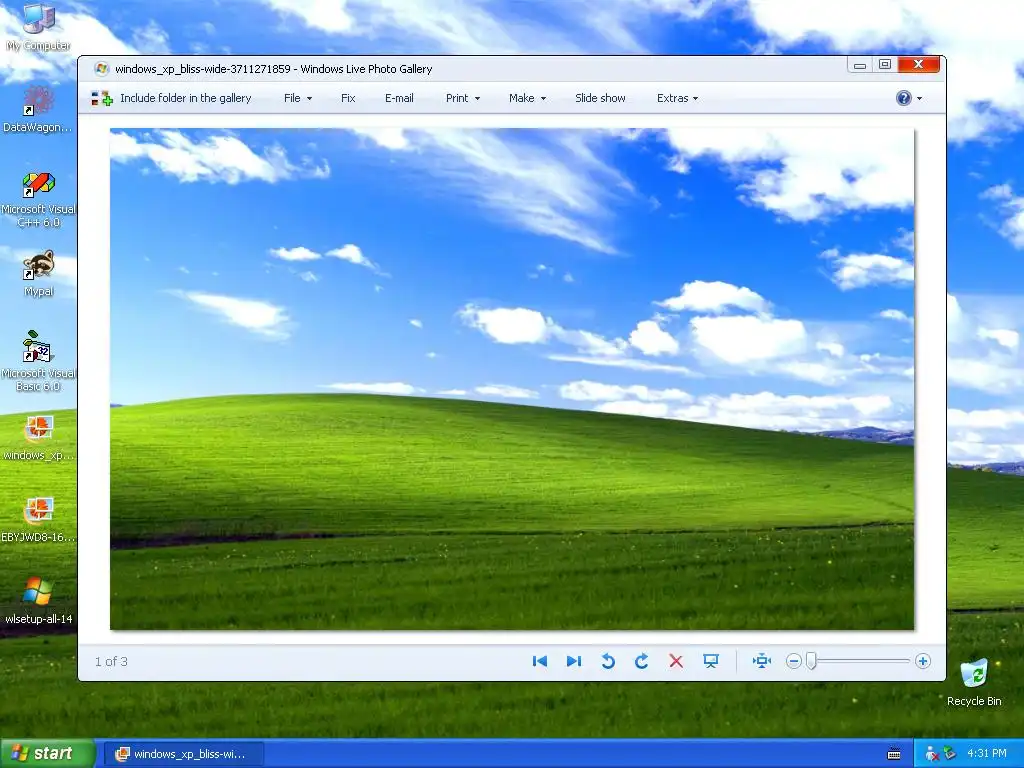Go to the previous photo

pos(539,662)
